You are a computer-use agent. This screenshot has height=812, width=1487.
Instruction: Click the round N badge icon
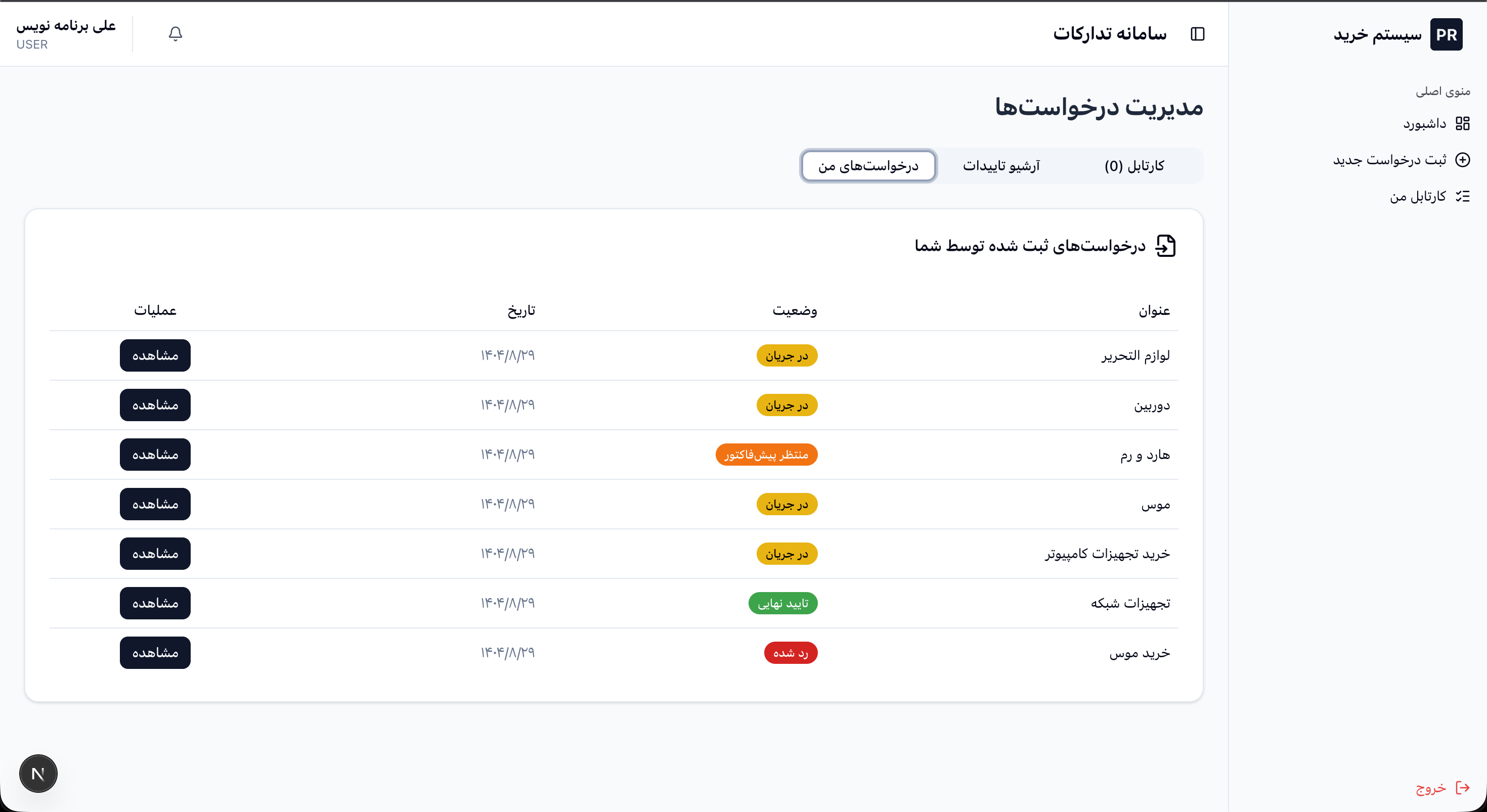pyautogui.click(x=38, y=774)
